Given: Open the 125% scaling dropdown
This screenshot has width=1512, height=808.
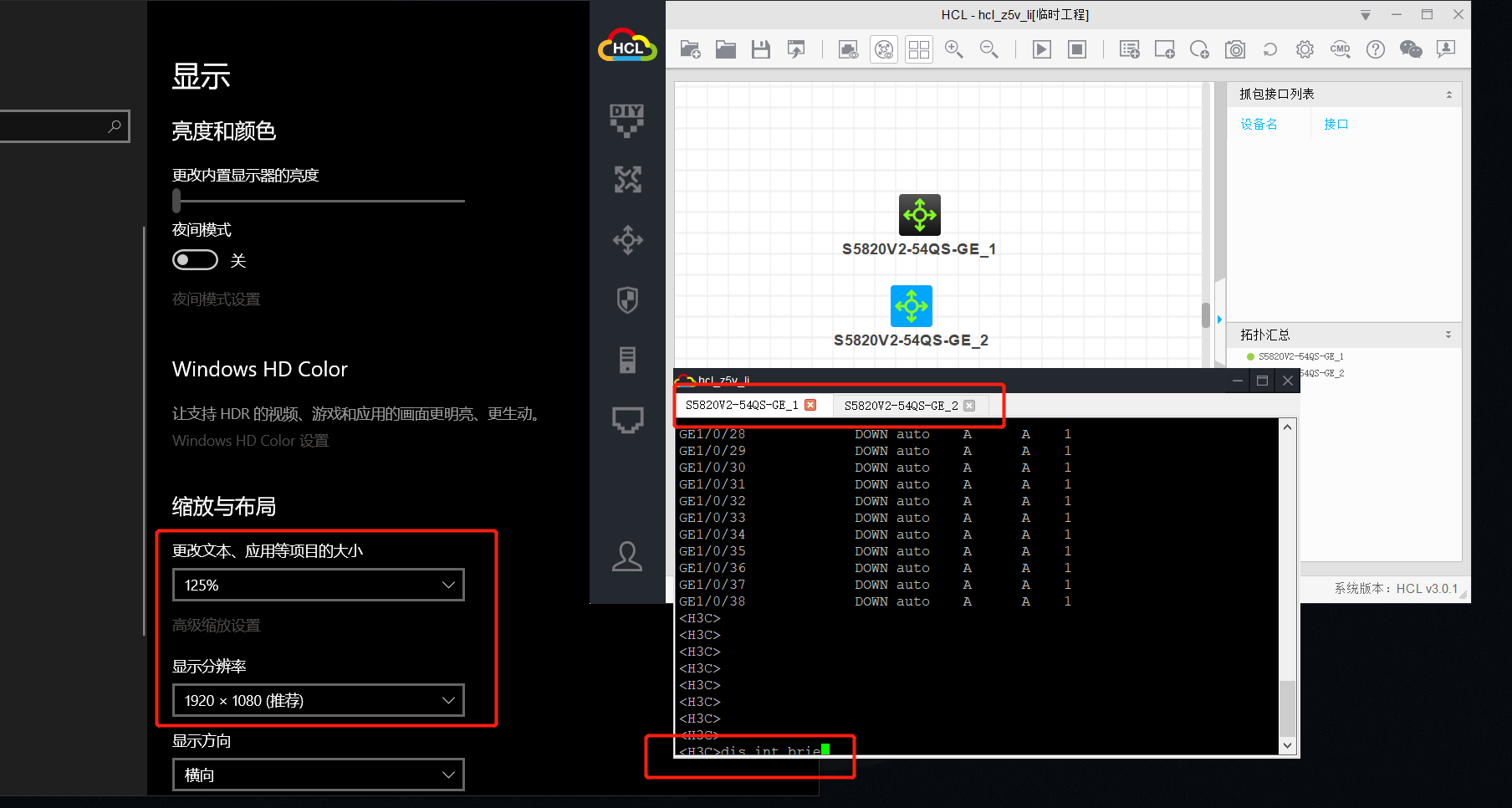Looking at the screenshot, I should (318, 585).
